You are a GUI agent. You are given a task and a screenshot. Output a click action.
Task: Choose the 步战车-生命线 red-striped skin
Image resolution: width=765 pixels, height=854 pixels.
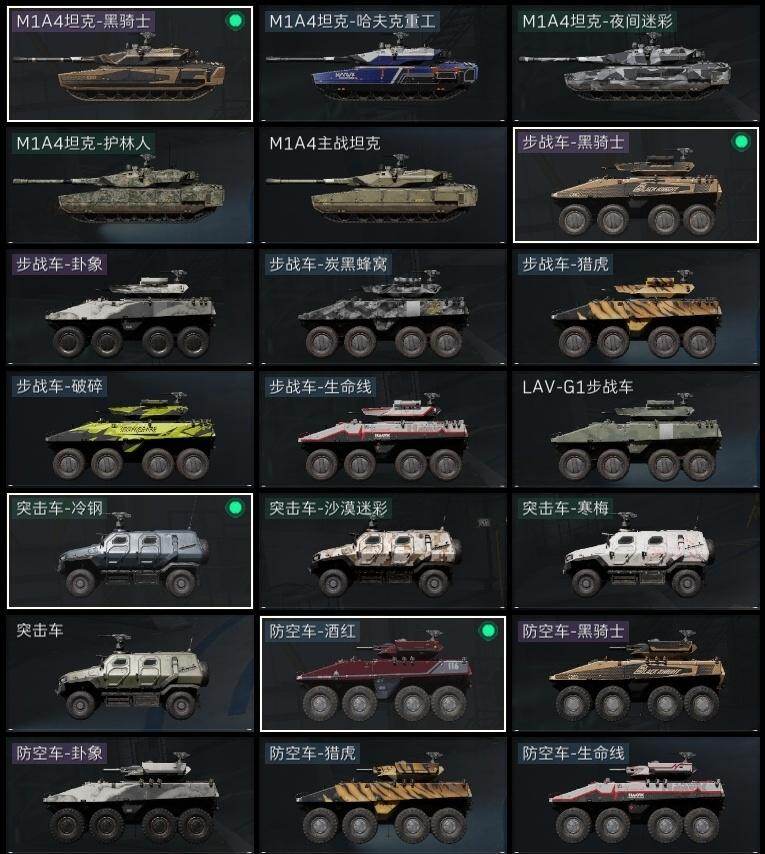[x=383, y=429]
